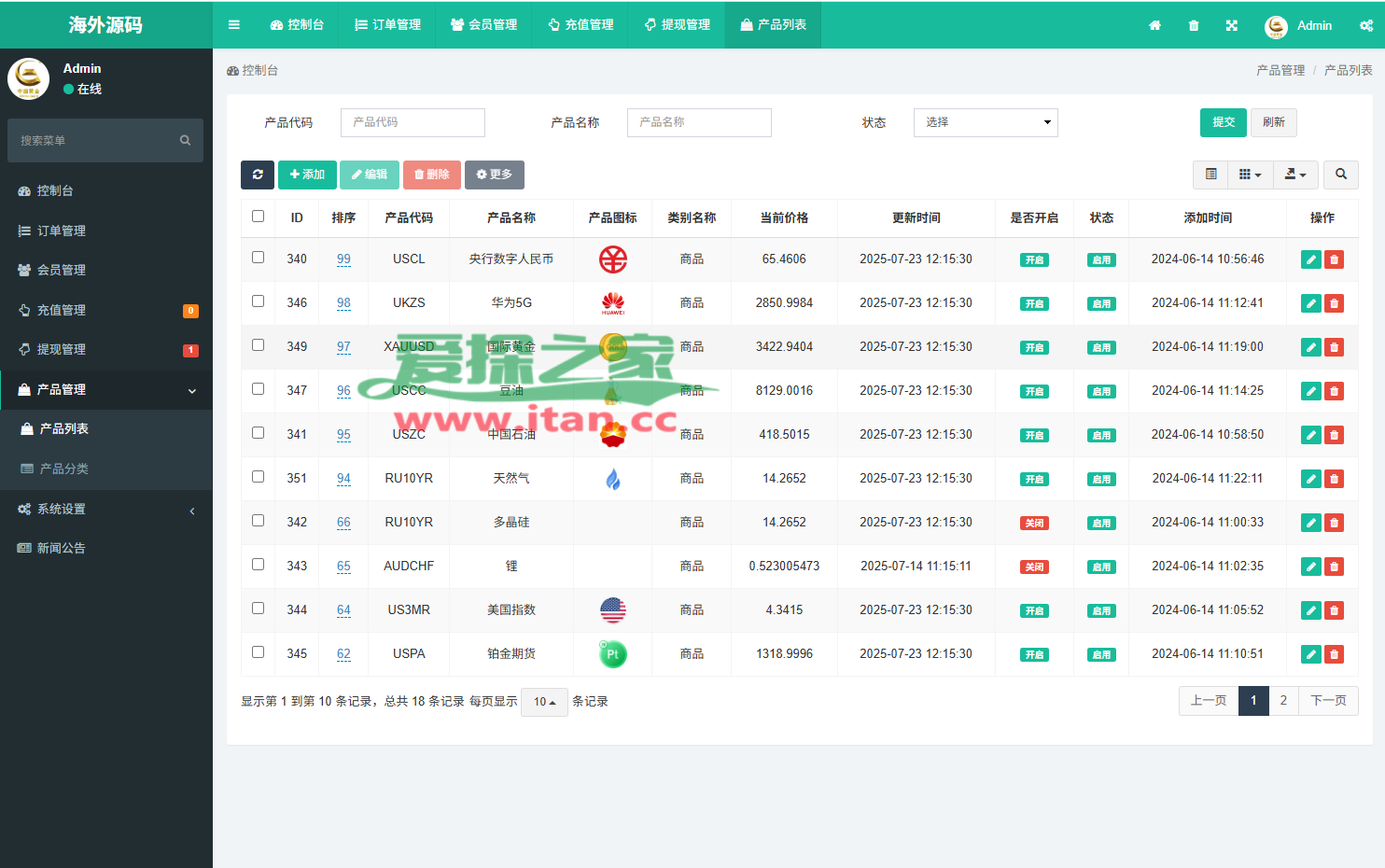Viewport: 1385px width, 868px height.
Task: Open 会员管理 tab in top navigation
Action: click(x=483, y=25)
